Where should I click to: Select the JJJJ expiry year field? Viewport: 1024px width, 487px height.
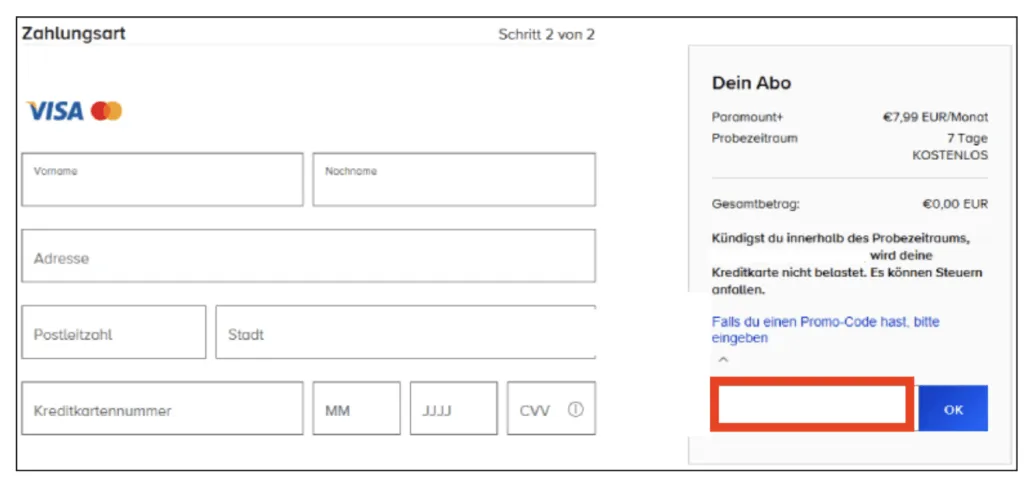pos(453,409)
